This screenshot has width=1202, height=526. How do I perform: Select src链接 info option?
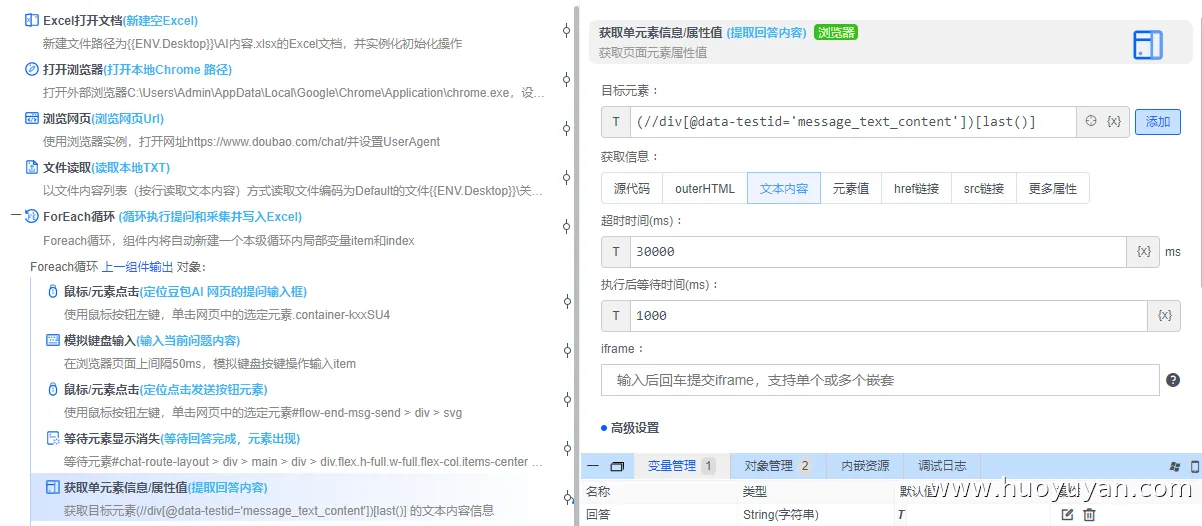tap(983, 188)
